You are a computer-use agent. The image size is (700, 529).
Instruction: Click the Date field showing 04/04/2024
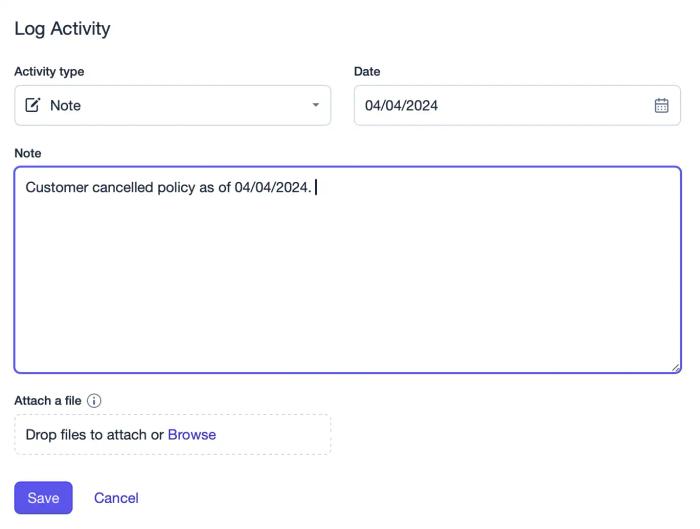[517, 105]
